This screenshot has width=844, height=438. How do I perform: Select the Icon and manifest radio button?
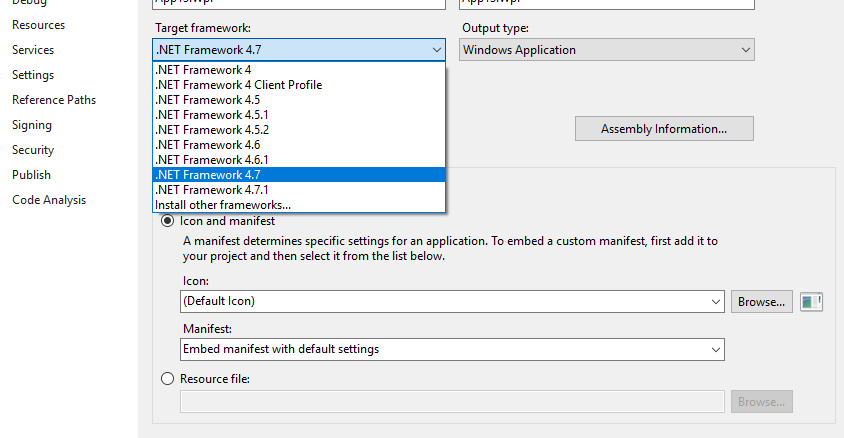point(167,221)
